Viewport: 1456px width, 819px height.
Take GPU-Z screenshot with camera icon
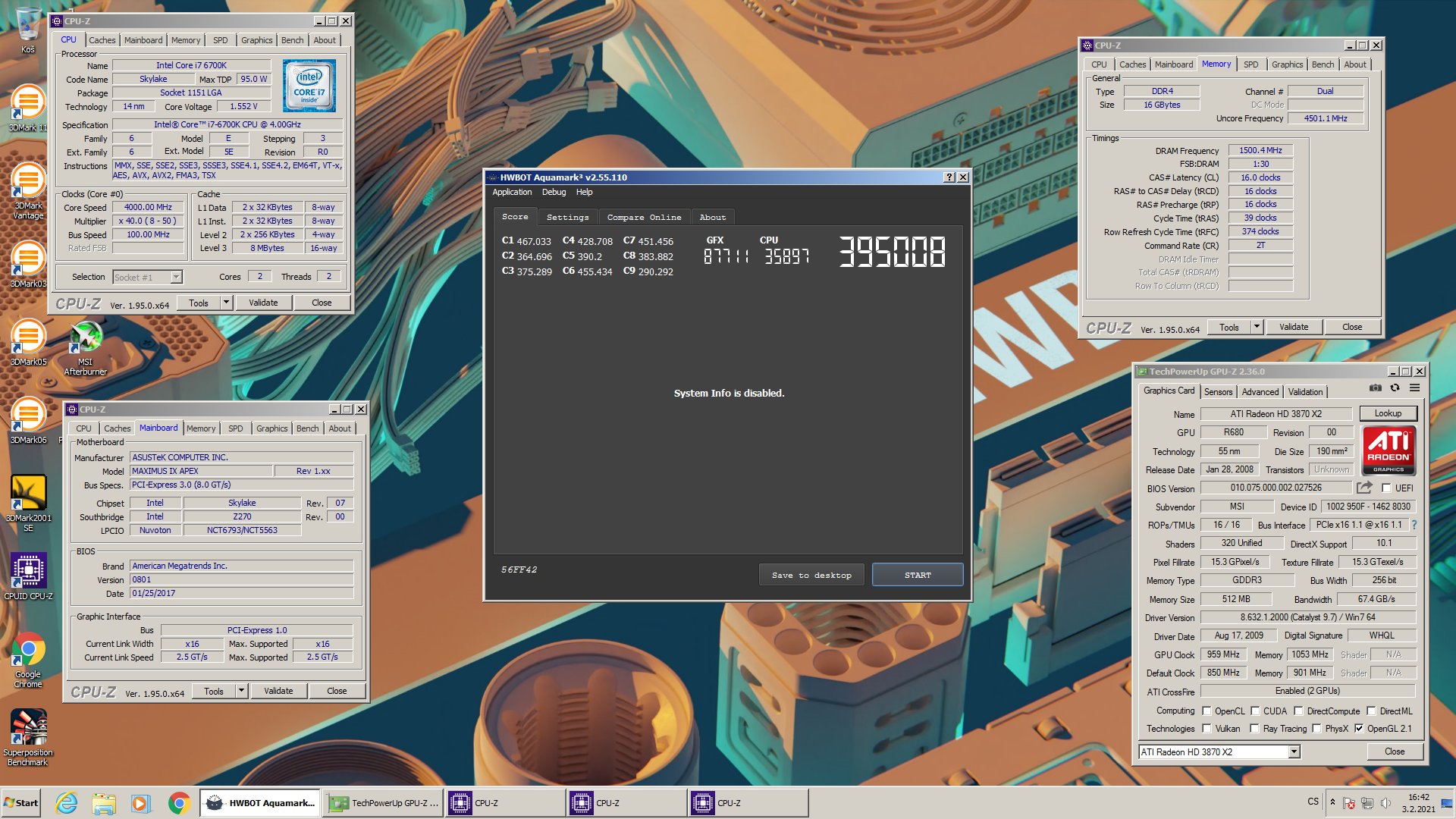point(1376,388)
